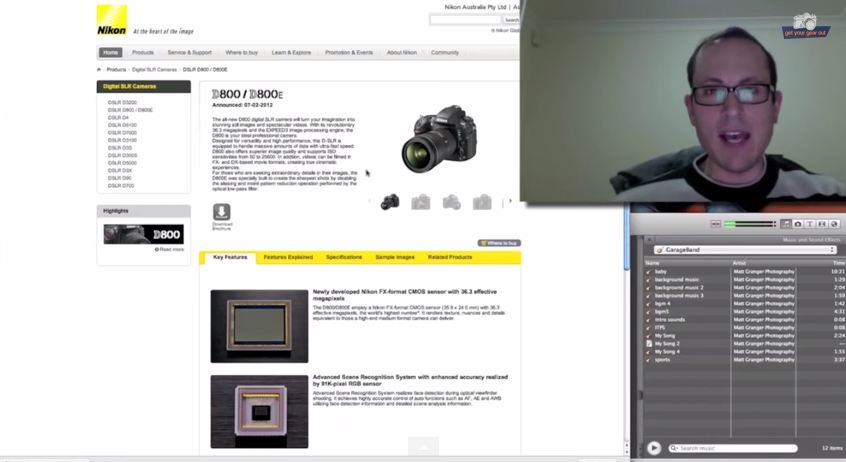This screenshot has width=846, height=462.
Task: Click the scroll-to-top arrow at page bottom
Action: (x=423, y=447)
